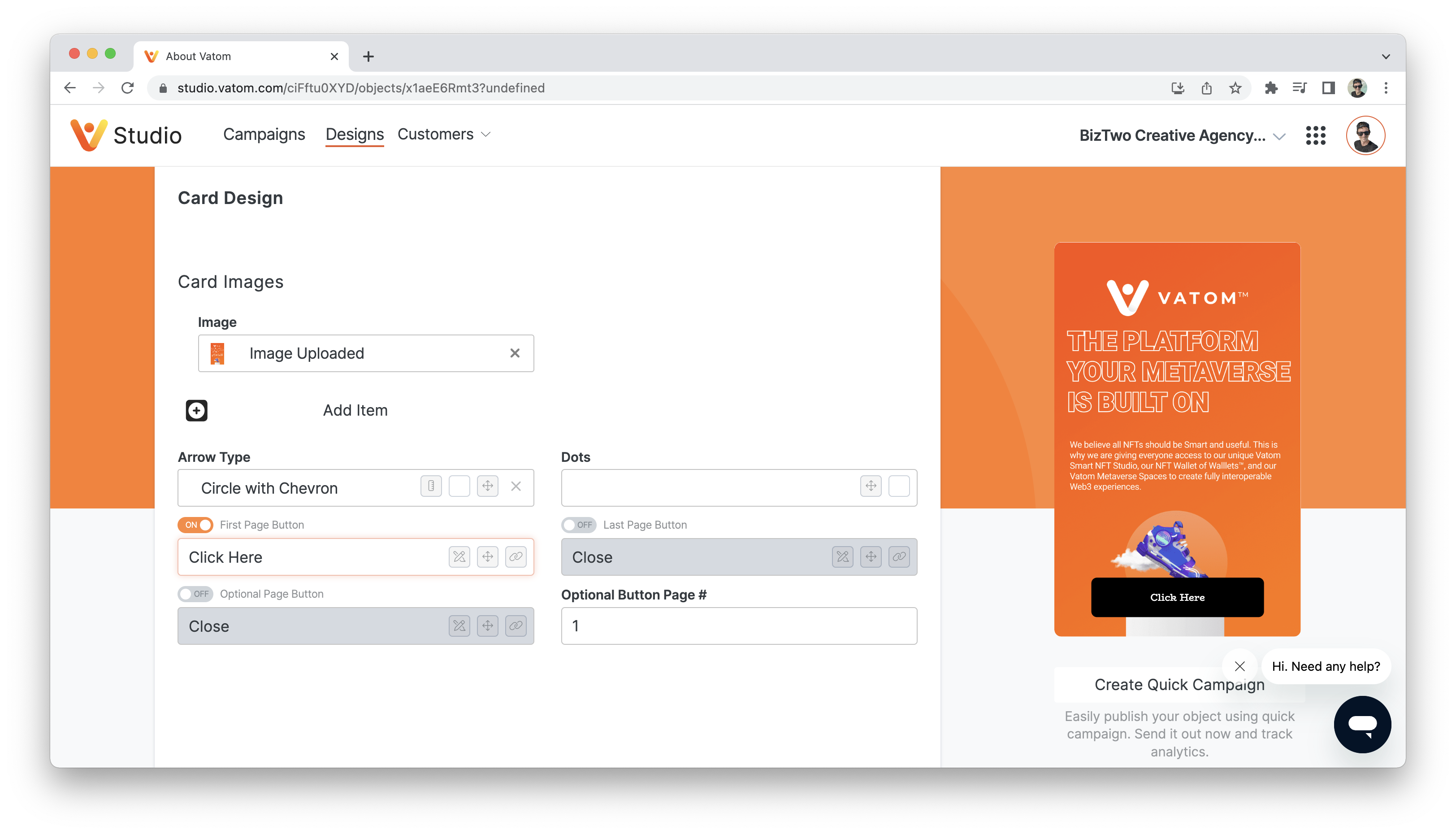Open the uploaded image thumbnail
This screenshot has height=834, width=1456.
(x=217, y=353)
